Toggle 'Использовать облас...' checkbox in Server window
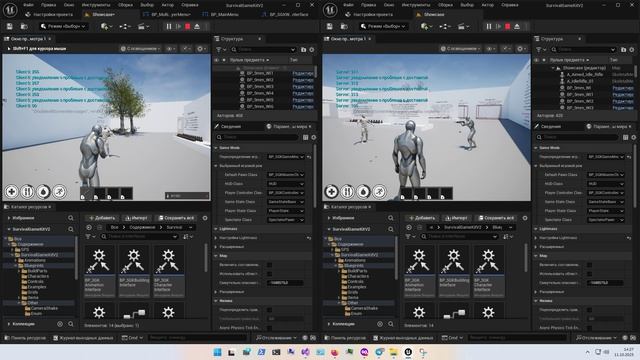This screenshot has width=640, height=360. point(589,273)
